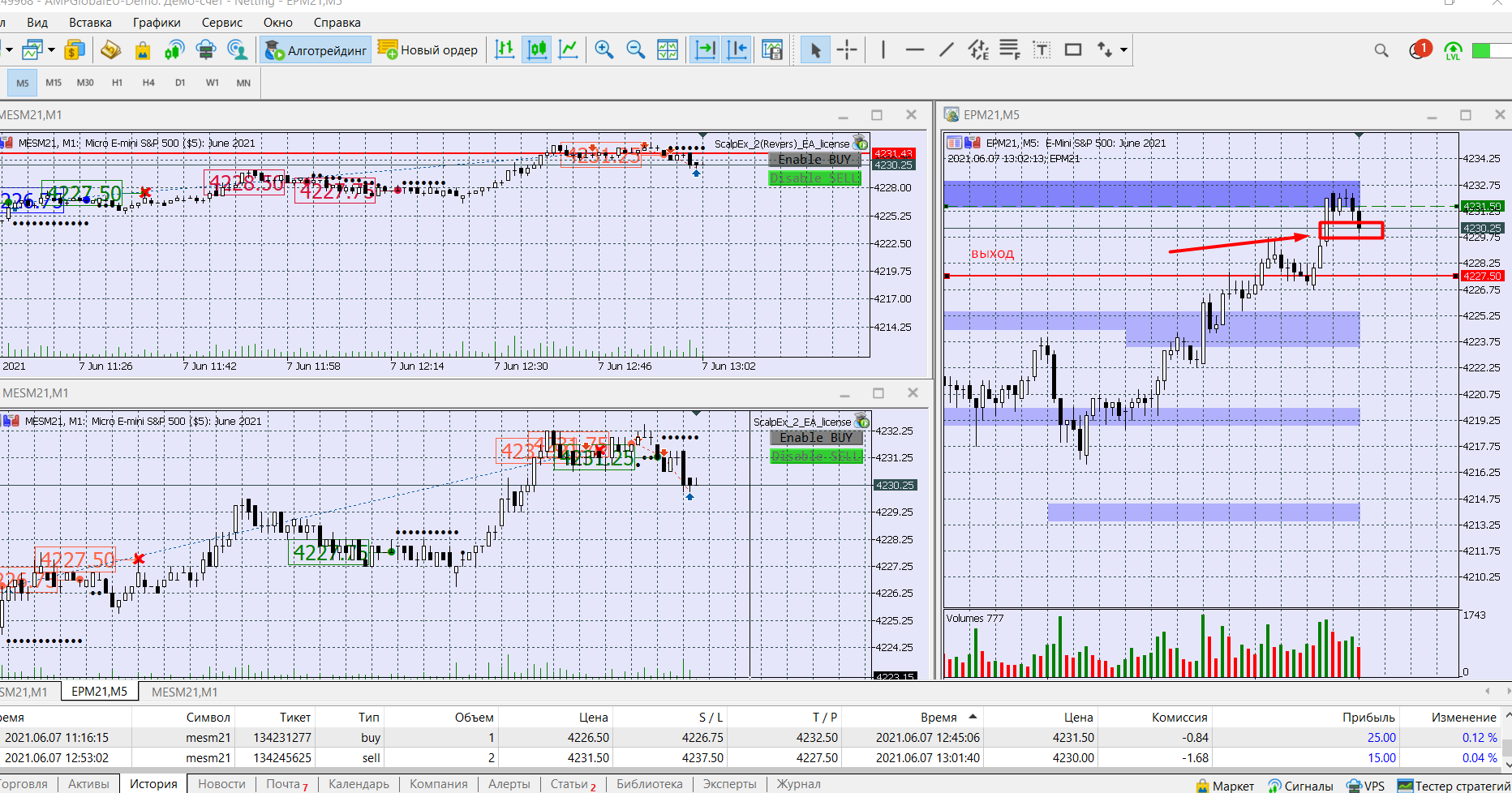The height and width of the screenshot is (793, 1512).
Task: Open the chart profiles icon
Action: [32, 50]
